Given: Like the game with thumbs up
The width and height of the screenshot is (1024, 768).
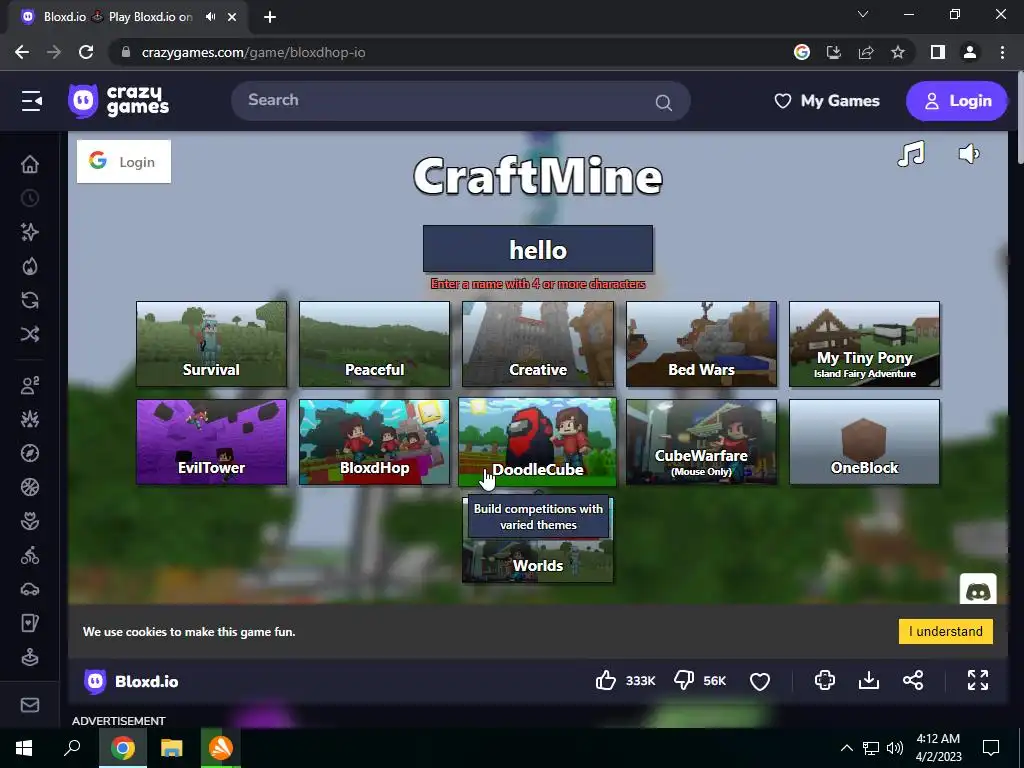Looking at the screenshot, I should (606, 680).
